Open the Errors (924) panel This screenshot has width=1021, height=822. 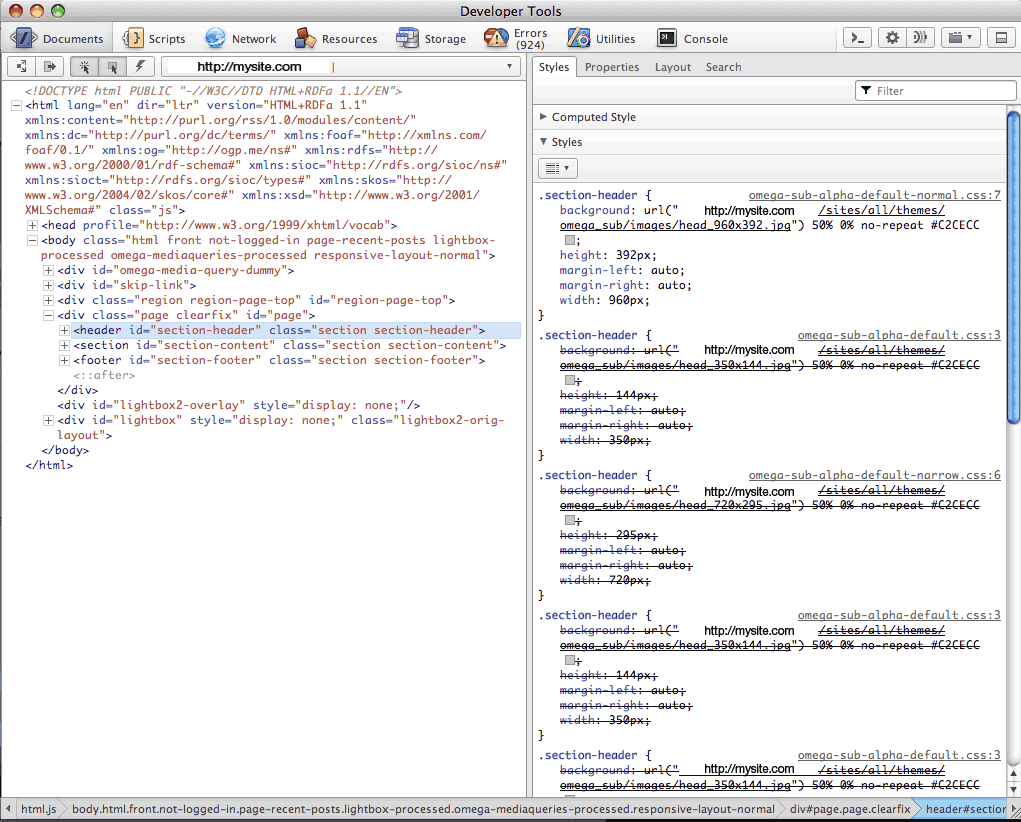[516, 38]
